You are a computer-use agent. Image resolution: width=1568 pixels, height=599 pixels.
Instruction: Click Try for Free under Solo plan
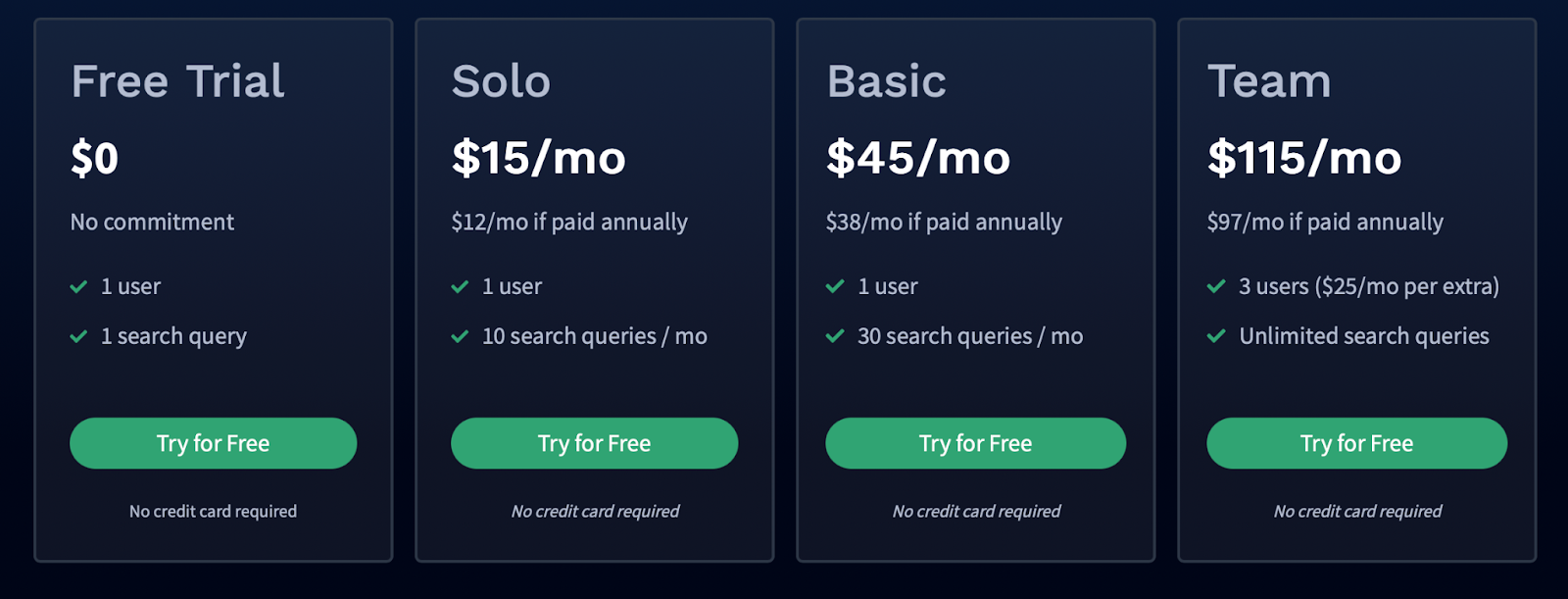pyautogui.click(x=594, y=443)
